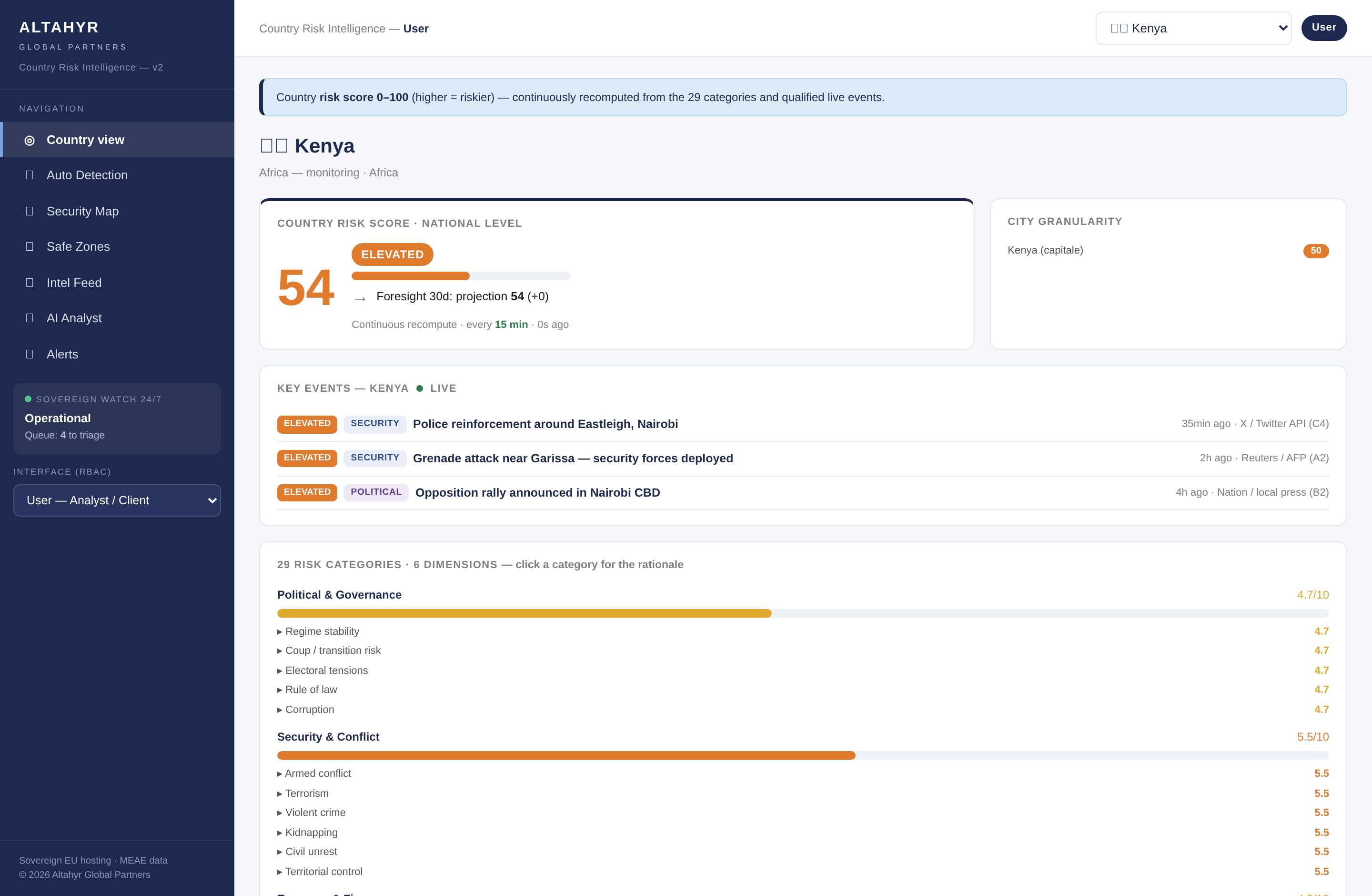This screenshot has height=896, width=1372.
Task: Expand the Rule of law rationale
Action: click(803, 690)
